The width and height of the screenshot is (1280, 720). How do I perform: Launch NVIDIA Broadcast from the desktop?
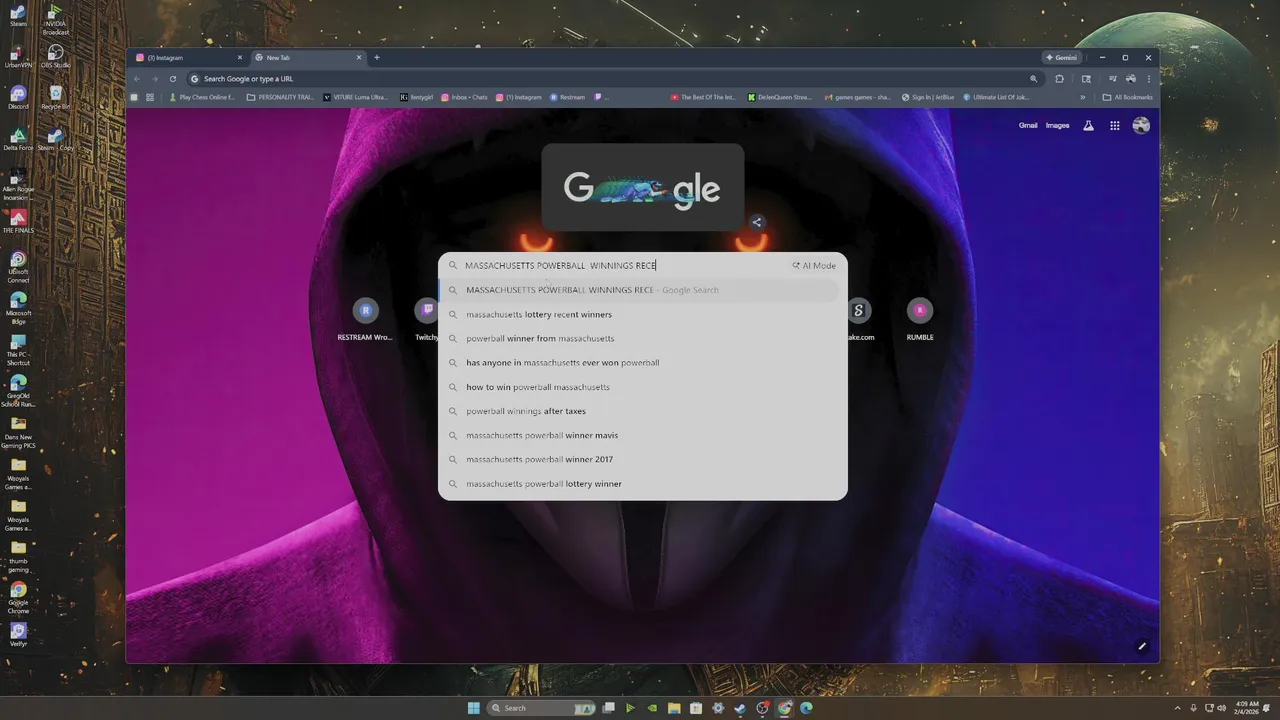56,18
